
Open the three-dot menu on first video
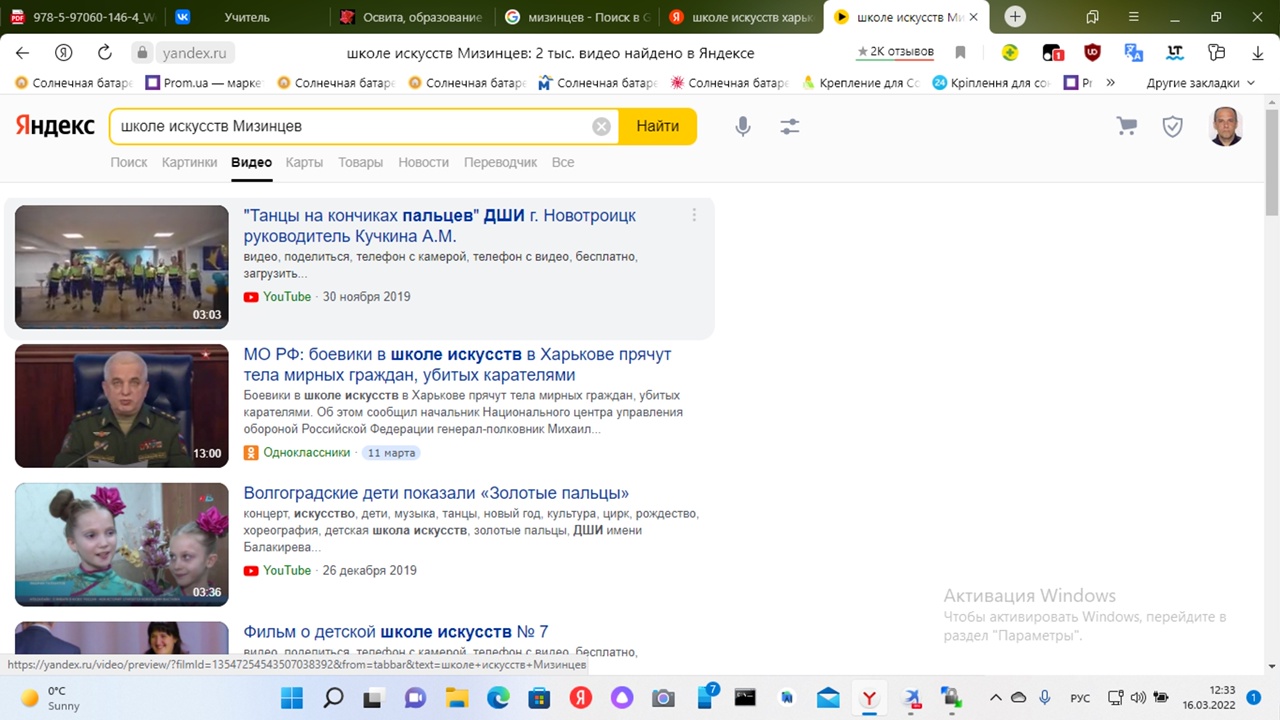click(x=694, y=215)
